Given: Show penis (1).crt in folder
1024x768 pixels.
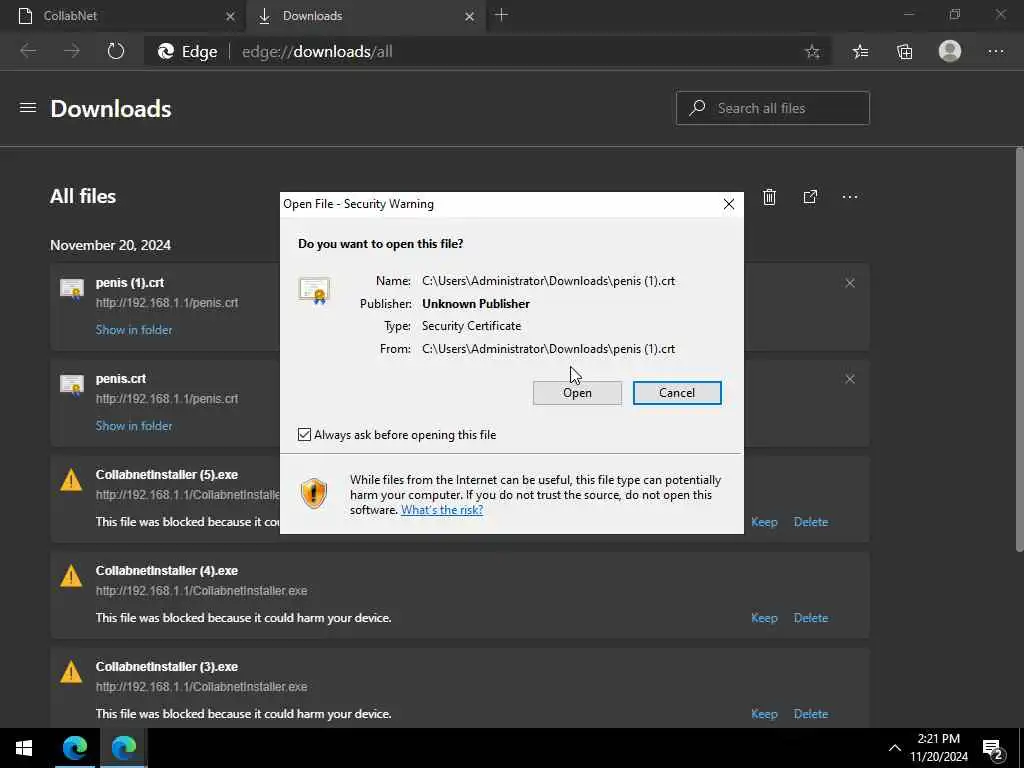Looking at the screenshot, I should pos(134,330).
